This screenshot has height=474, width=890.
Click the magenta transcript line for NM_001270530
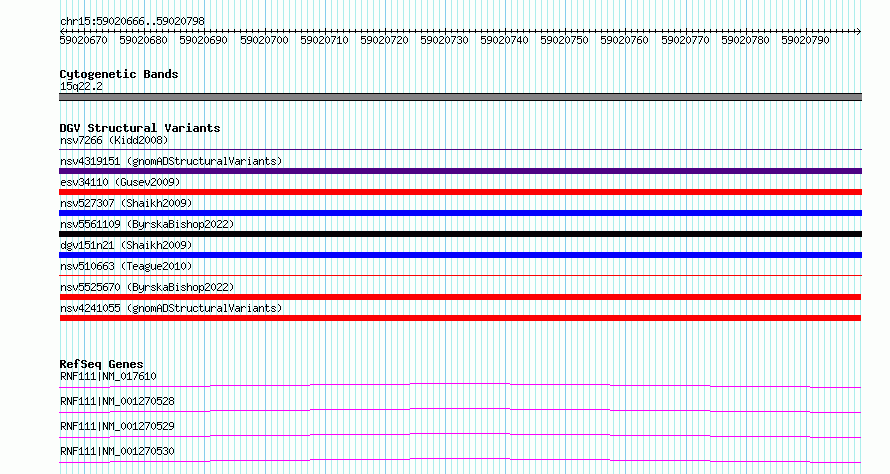(460, 461)
